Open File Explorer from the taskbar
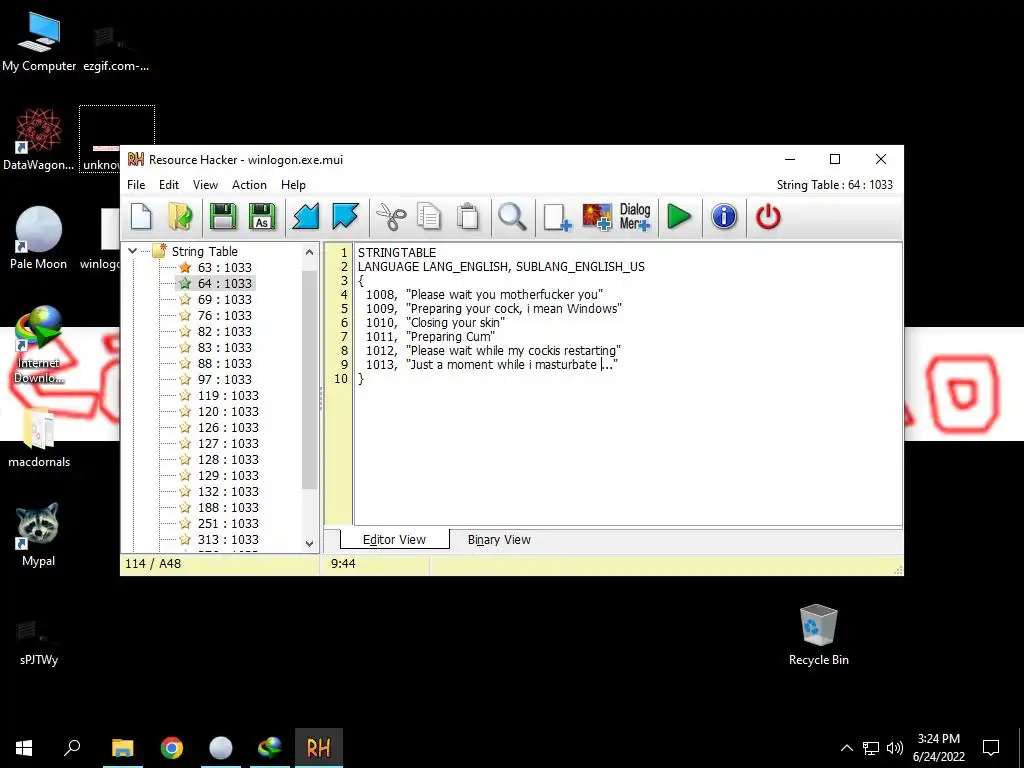This screenshot has height=768, width=1024. pos(122,748)
